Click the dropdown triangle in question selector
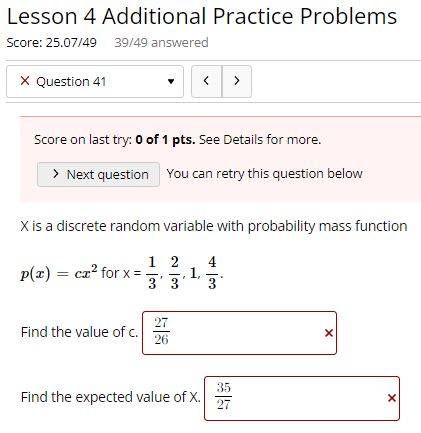This screenshot has height=433, width=421. (x=171, y=81)
